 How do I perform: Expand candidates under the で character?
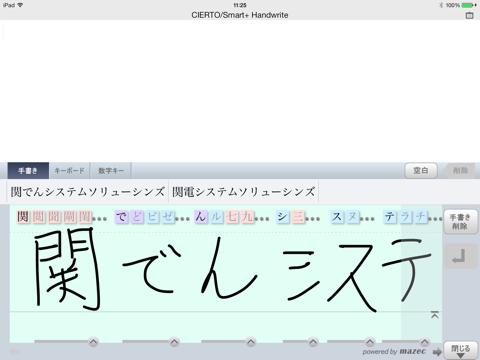click(x=174, y=342)
